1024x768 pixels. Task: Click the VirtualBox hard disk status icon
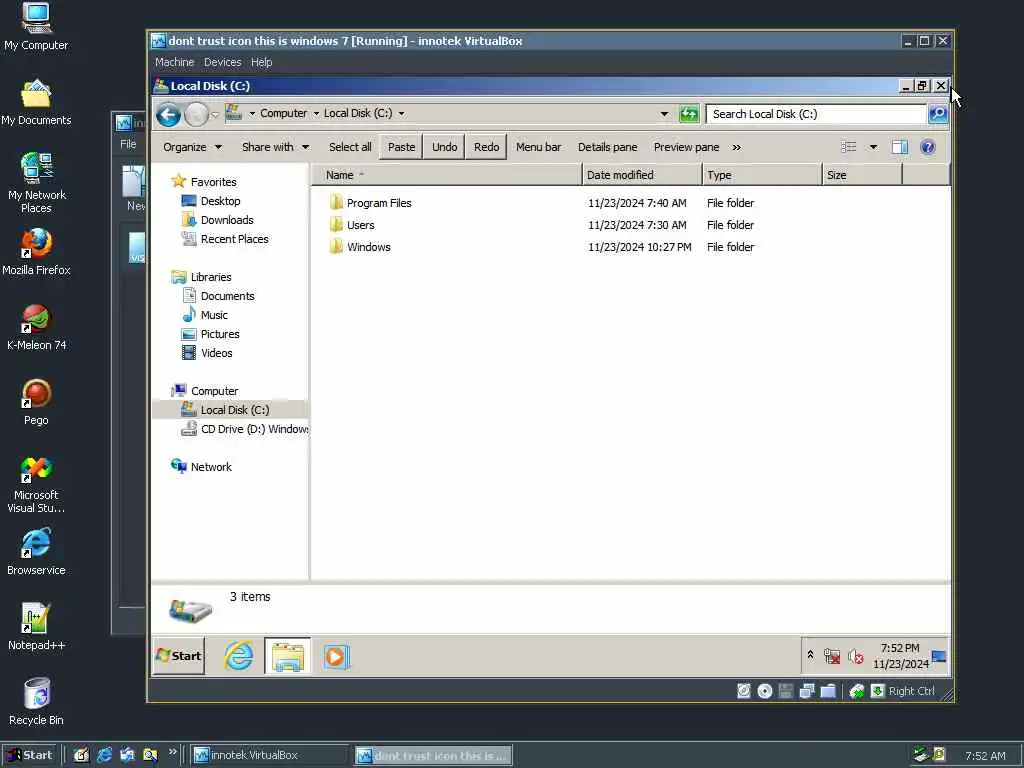point(744,691)
